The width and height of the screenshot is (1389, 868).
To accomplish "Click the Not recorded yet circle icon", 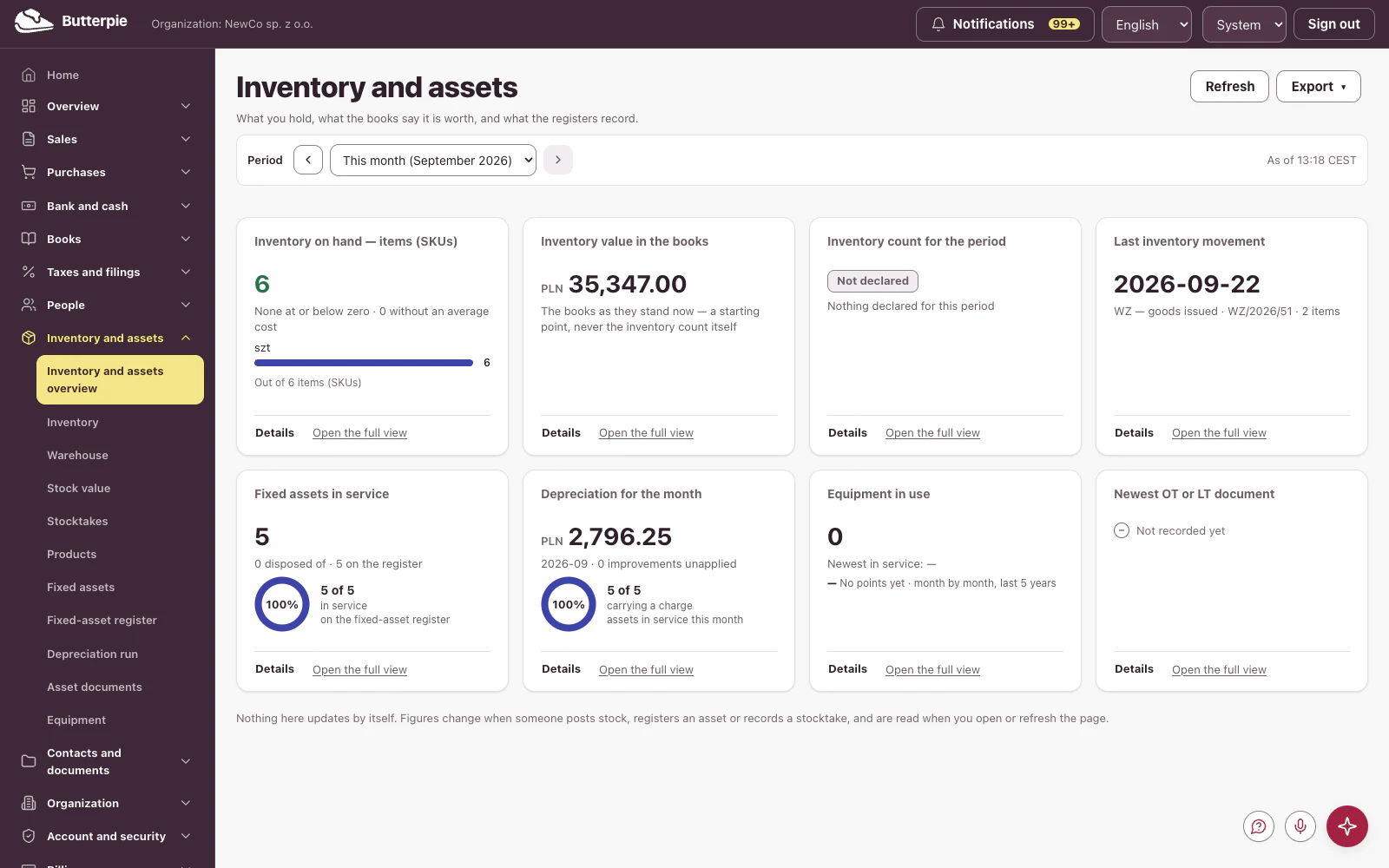I will [x=1122, y=530].
